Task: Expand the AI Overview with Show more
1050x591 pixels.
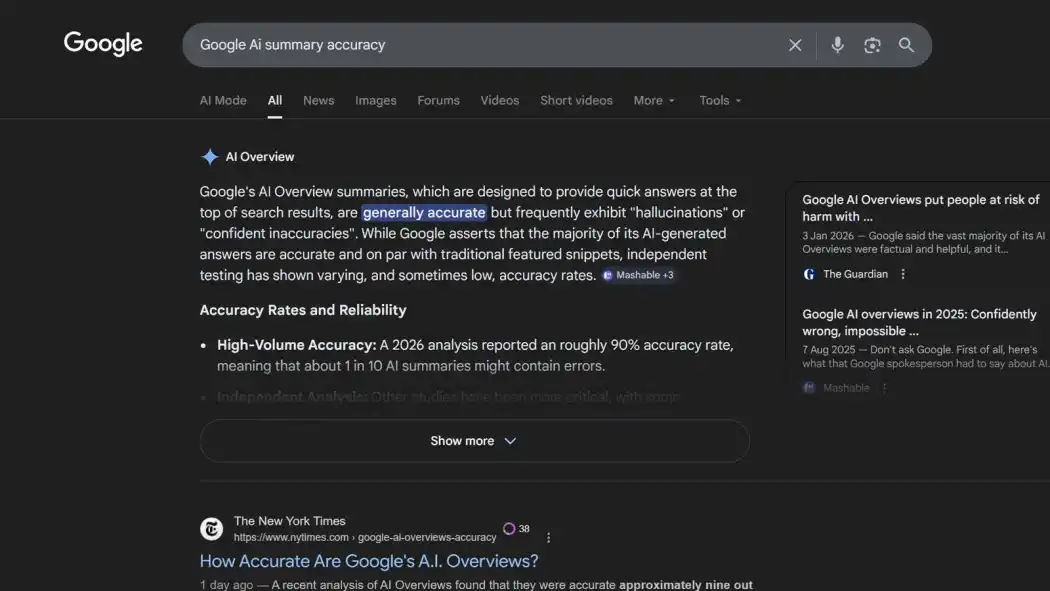Action: click(473, 440)
